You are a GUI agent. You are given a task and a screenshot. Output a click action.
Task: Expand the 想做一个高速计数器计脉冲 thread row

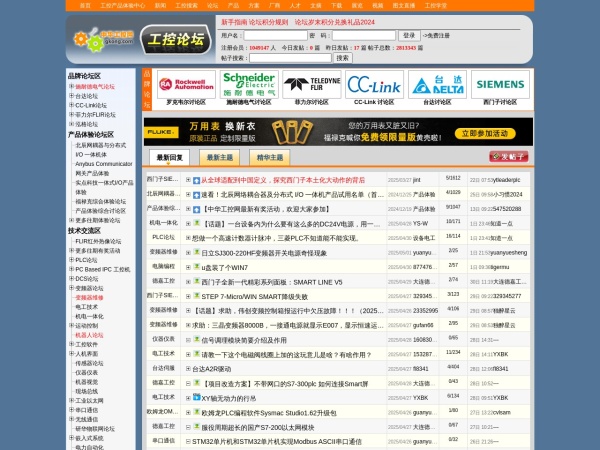click(x=188, y=238)
